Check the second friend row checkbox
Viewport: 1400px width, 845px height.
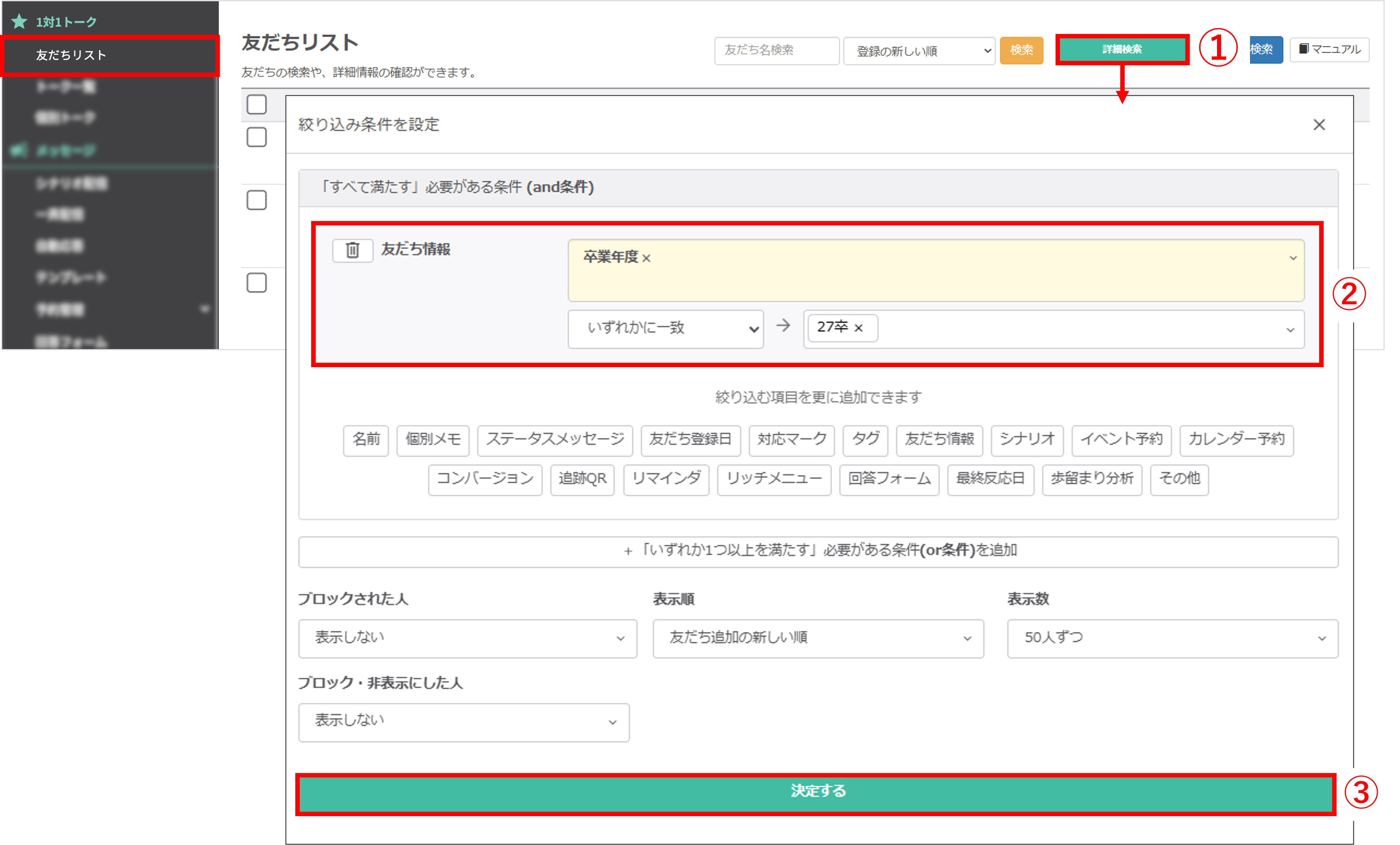pos(256,200)
